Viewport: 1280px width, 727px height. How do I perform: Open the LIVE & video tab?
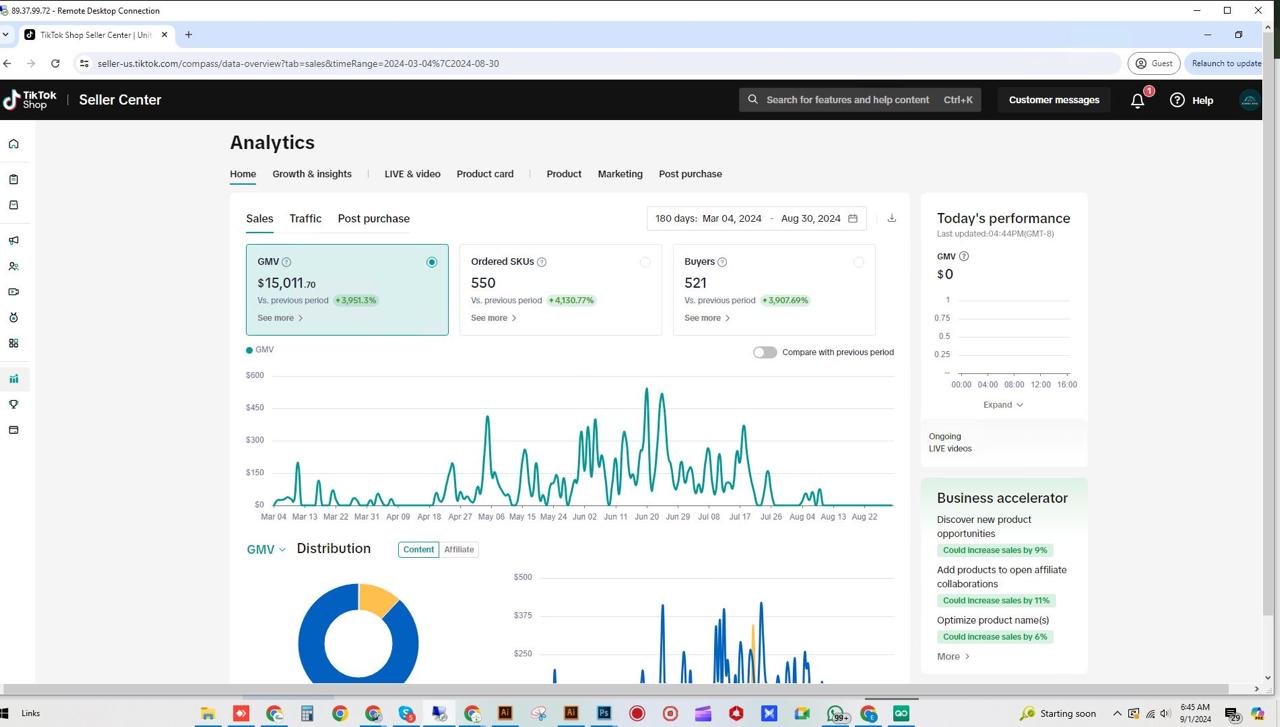(x=412, y=174)
